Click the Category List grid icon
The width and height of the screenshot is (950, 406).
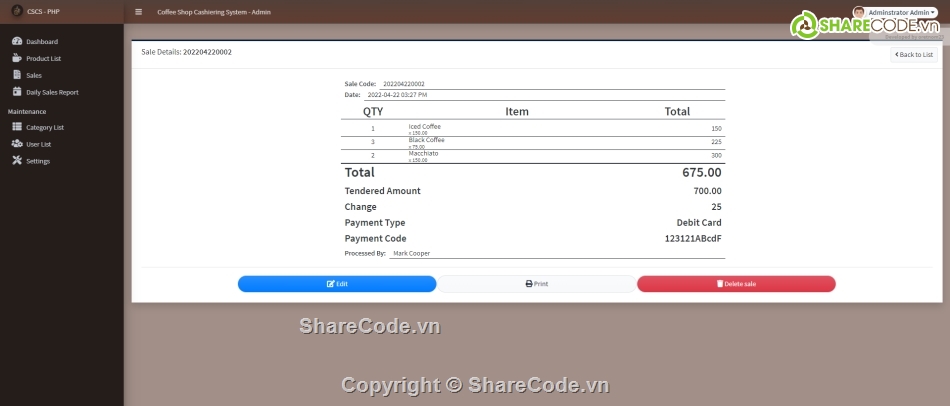17,127
